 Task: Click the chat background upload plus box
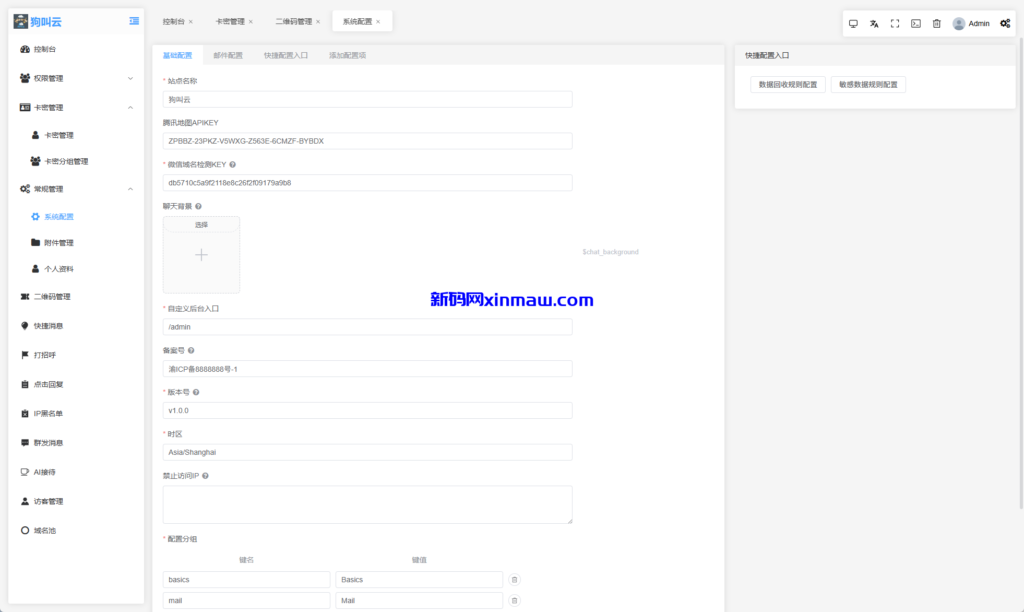tap(201, 255)
